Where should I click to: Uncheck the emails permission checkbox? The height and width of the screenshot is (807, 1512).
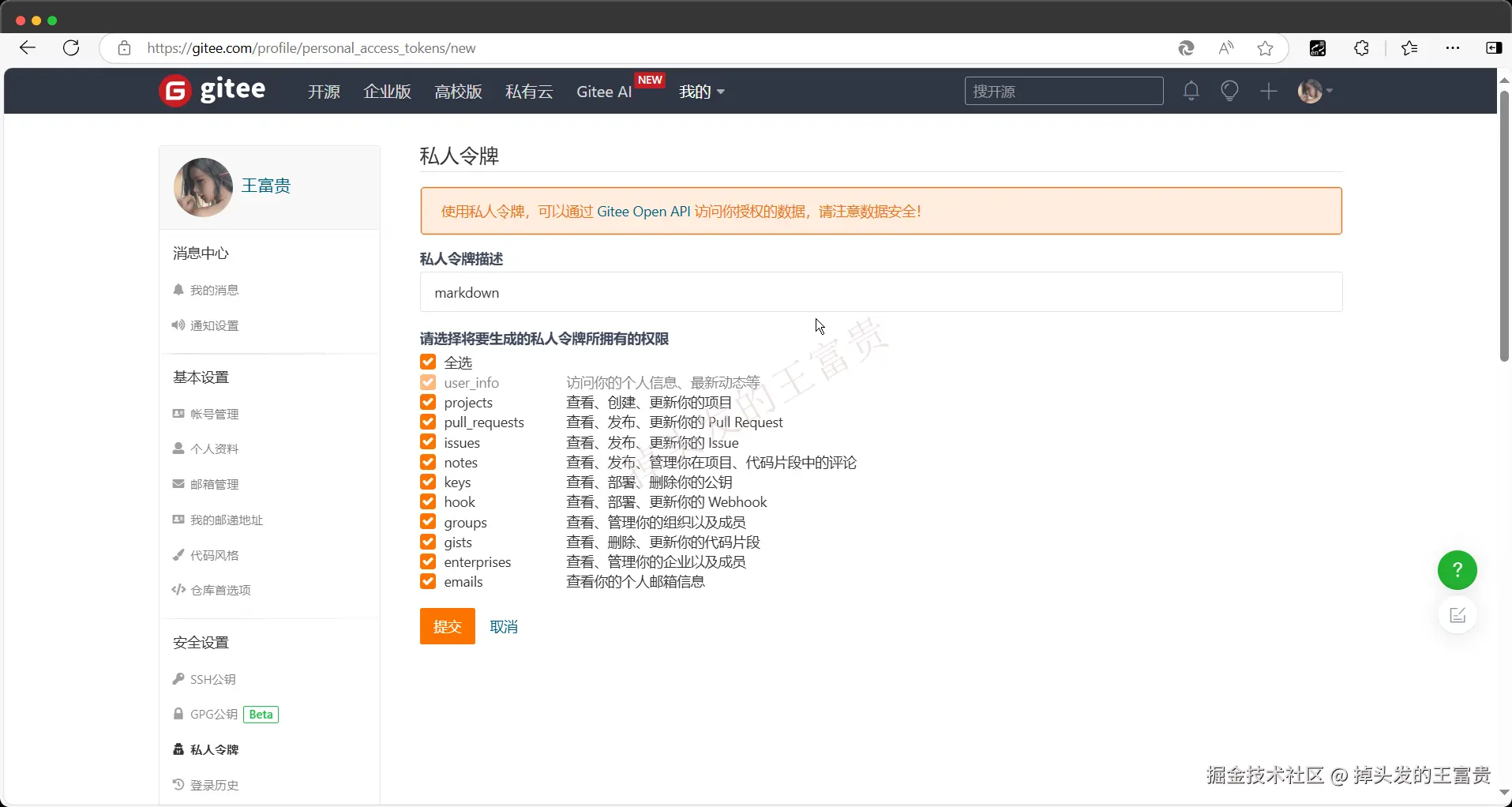point(428,581)
